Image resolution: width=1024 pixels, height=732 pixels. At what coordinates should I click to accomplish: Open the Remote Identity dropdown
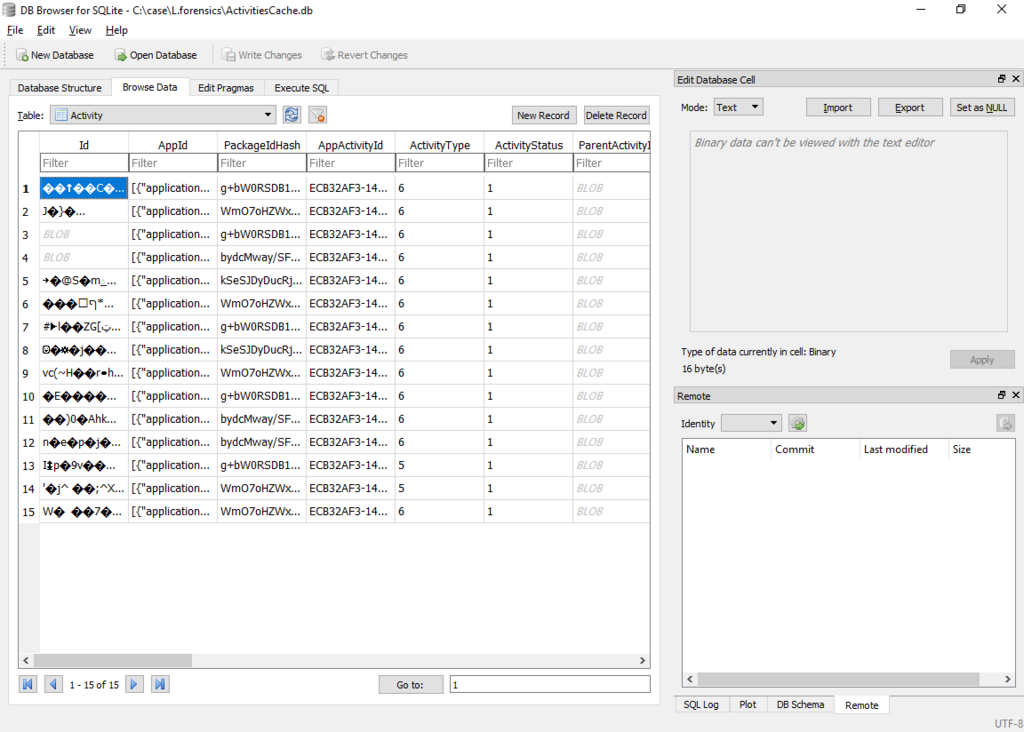tap(752, 423)
